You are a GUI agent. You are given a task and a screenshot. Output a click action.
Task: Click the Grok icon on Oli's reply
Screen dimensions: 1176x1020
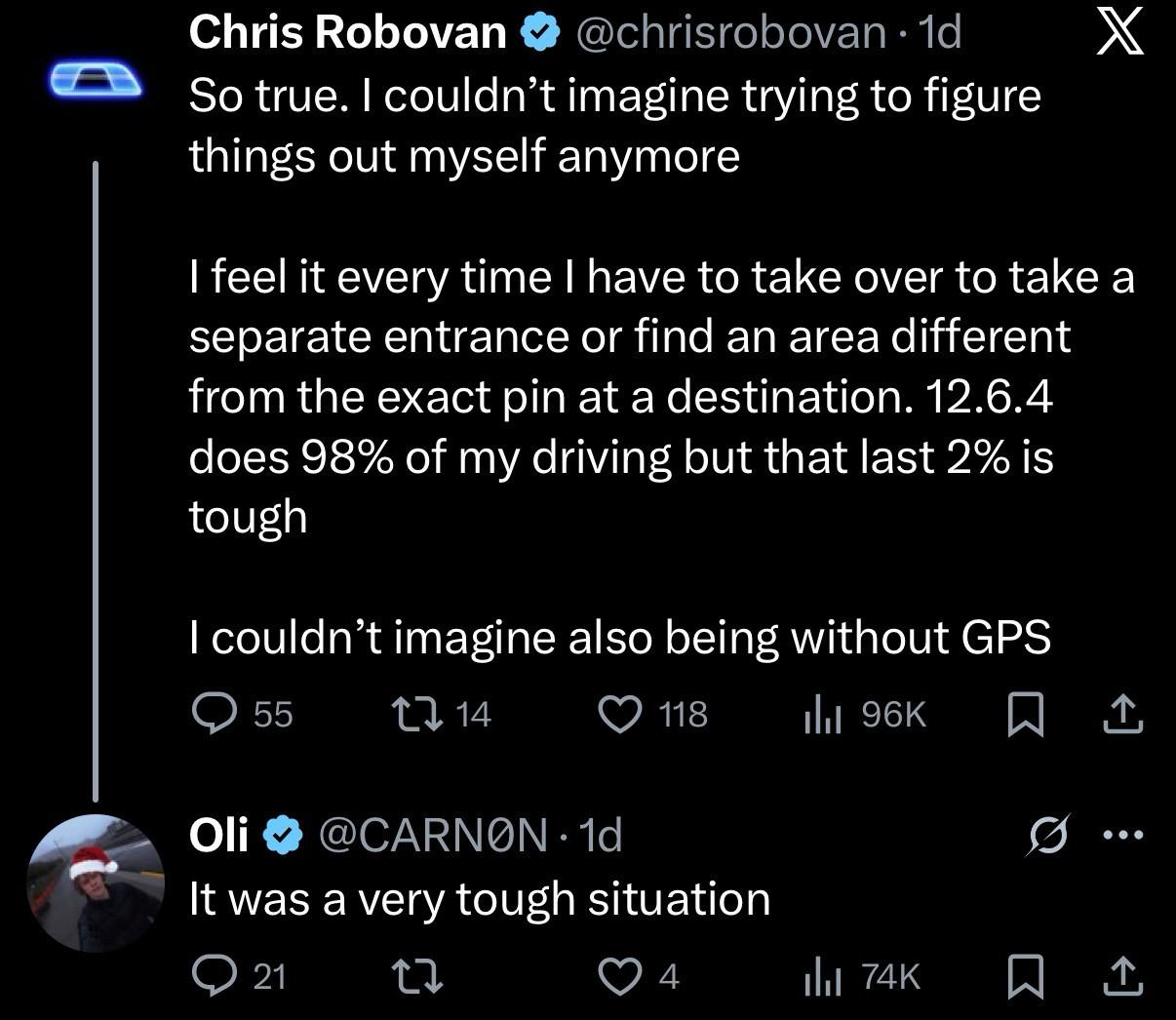[x=1048, y=835]
